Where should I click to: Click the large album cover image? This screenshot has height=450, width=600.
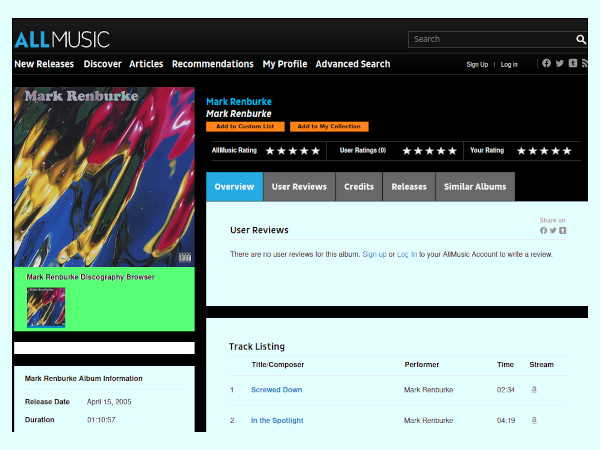tap(104, 177)
